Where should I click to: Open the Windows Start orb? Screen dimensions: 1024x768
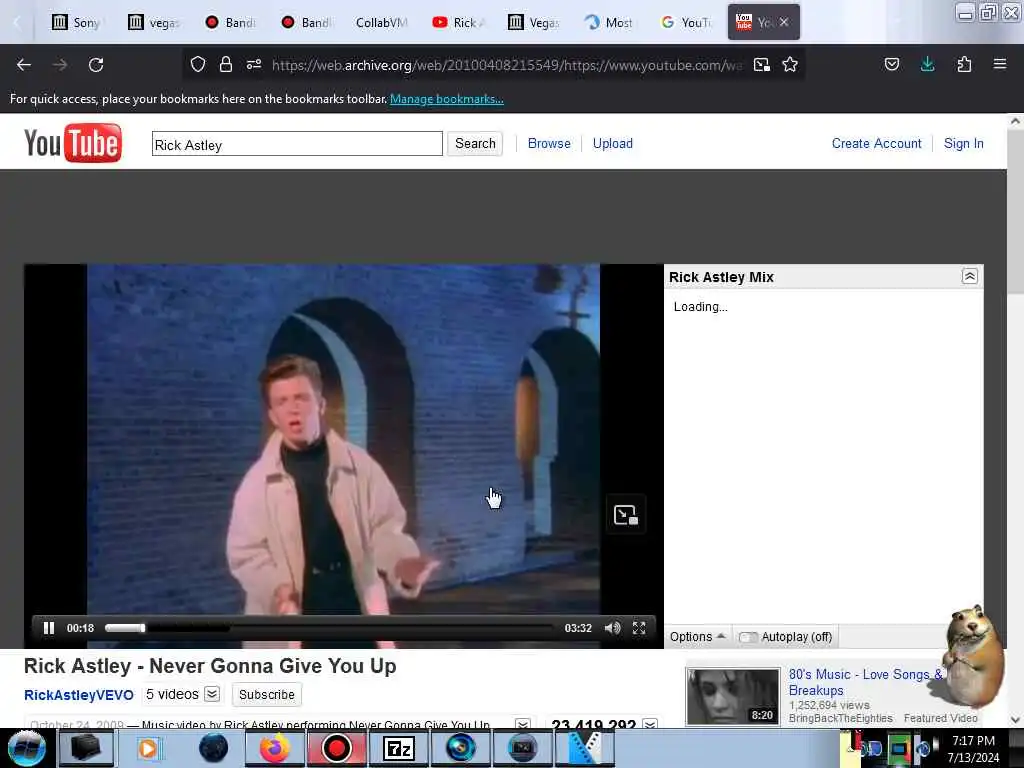pyautogui.click(x=27, y=748)
